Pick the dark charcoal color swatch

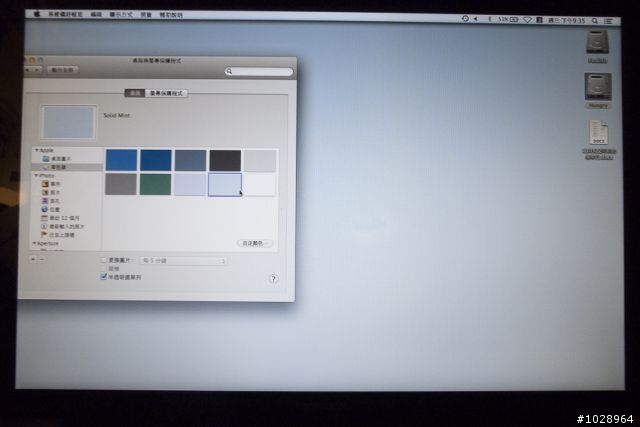pos(225,160)
